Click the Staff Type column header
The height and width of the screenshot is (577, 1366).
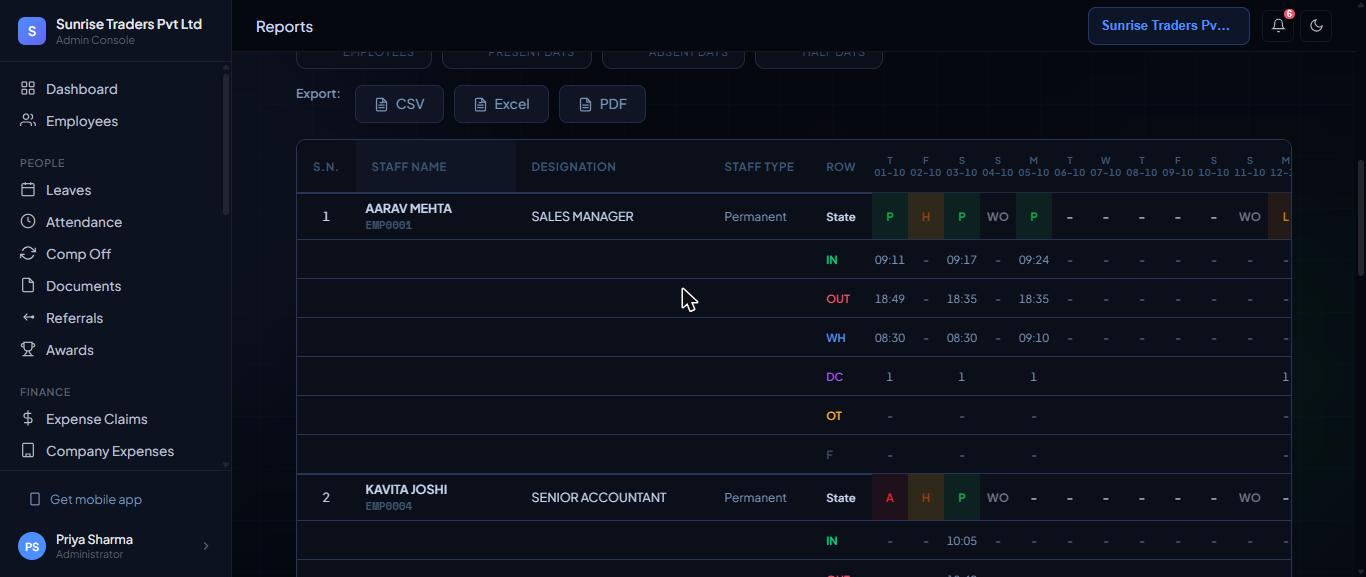coord(759,167)
